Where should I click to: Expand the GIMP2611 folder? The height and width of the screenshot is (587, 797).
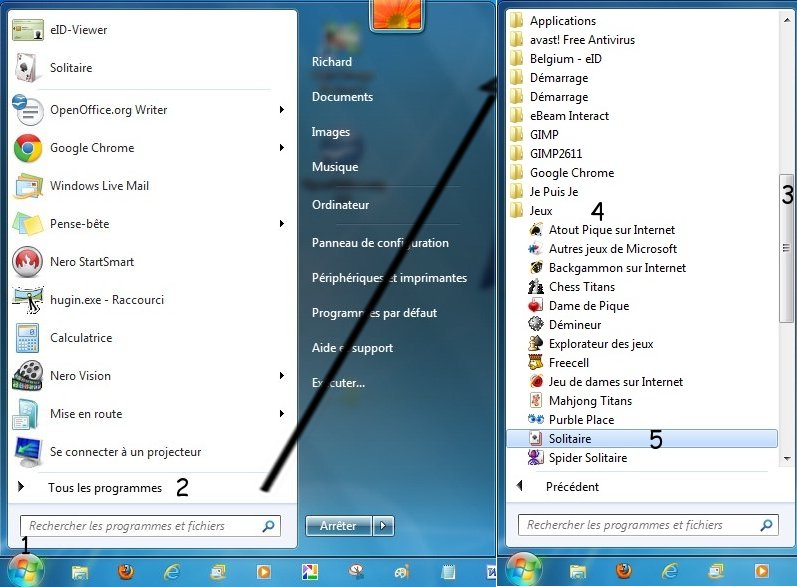[x=546, y=154]
